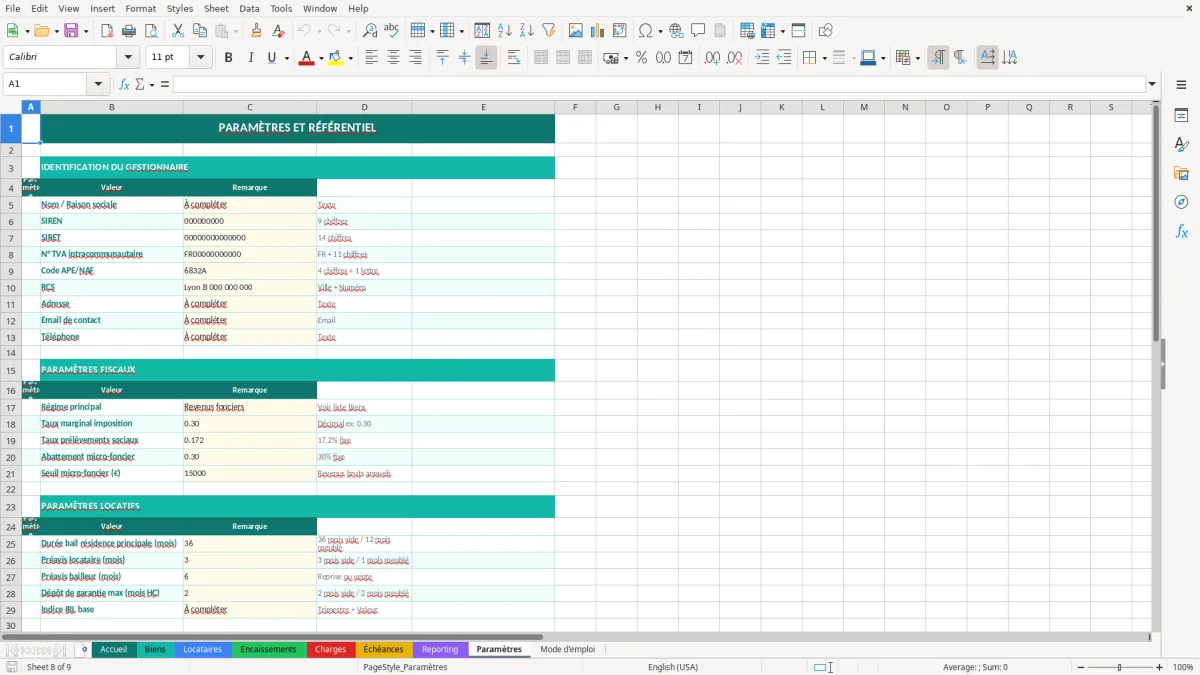Open the Function Wizard fx icon
1200x675 pixels.
tap(124, 84)
